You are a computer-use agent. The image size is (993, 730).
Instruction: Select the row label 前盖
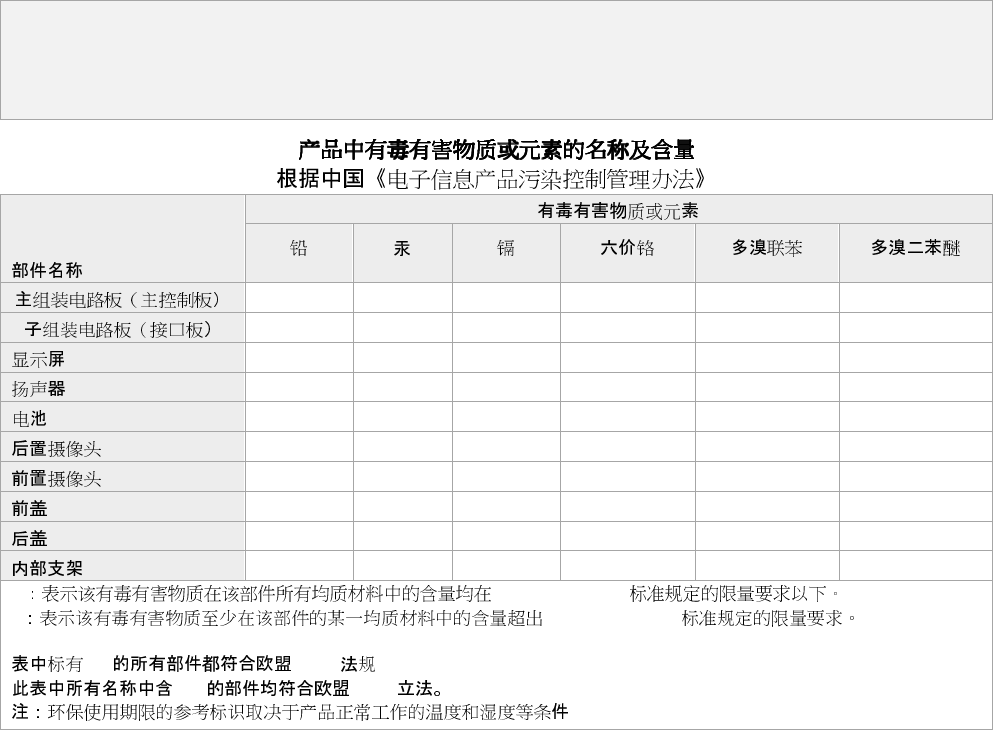[x=29, y=508]
